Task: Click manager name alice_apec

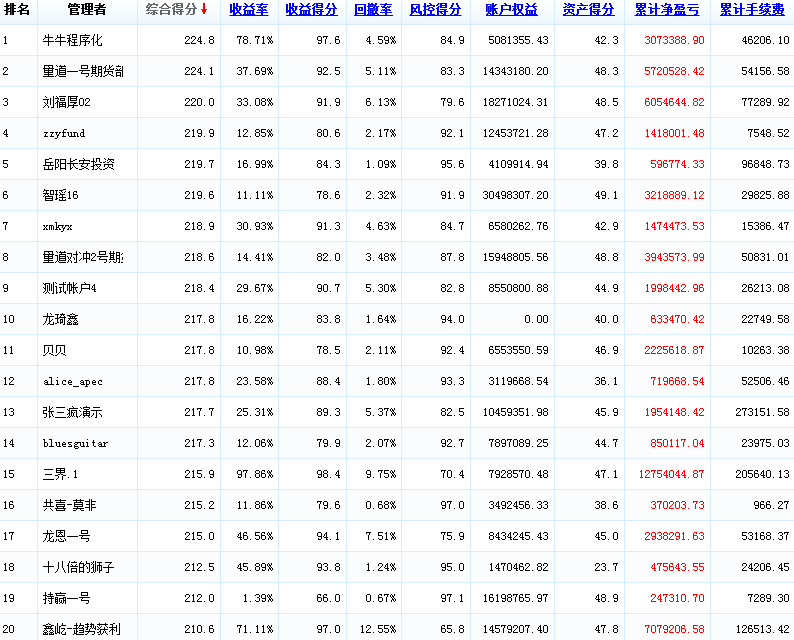Action: [x=73, y=382]
